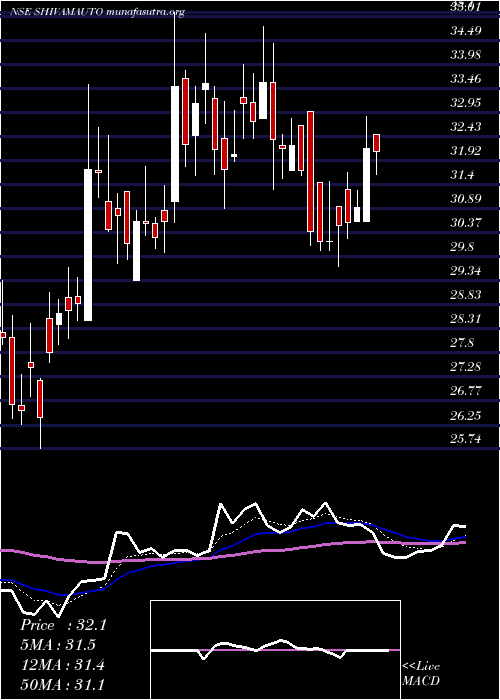Click the <<Live MACD label

click(421, 674)
